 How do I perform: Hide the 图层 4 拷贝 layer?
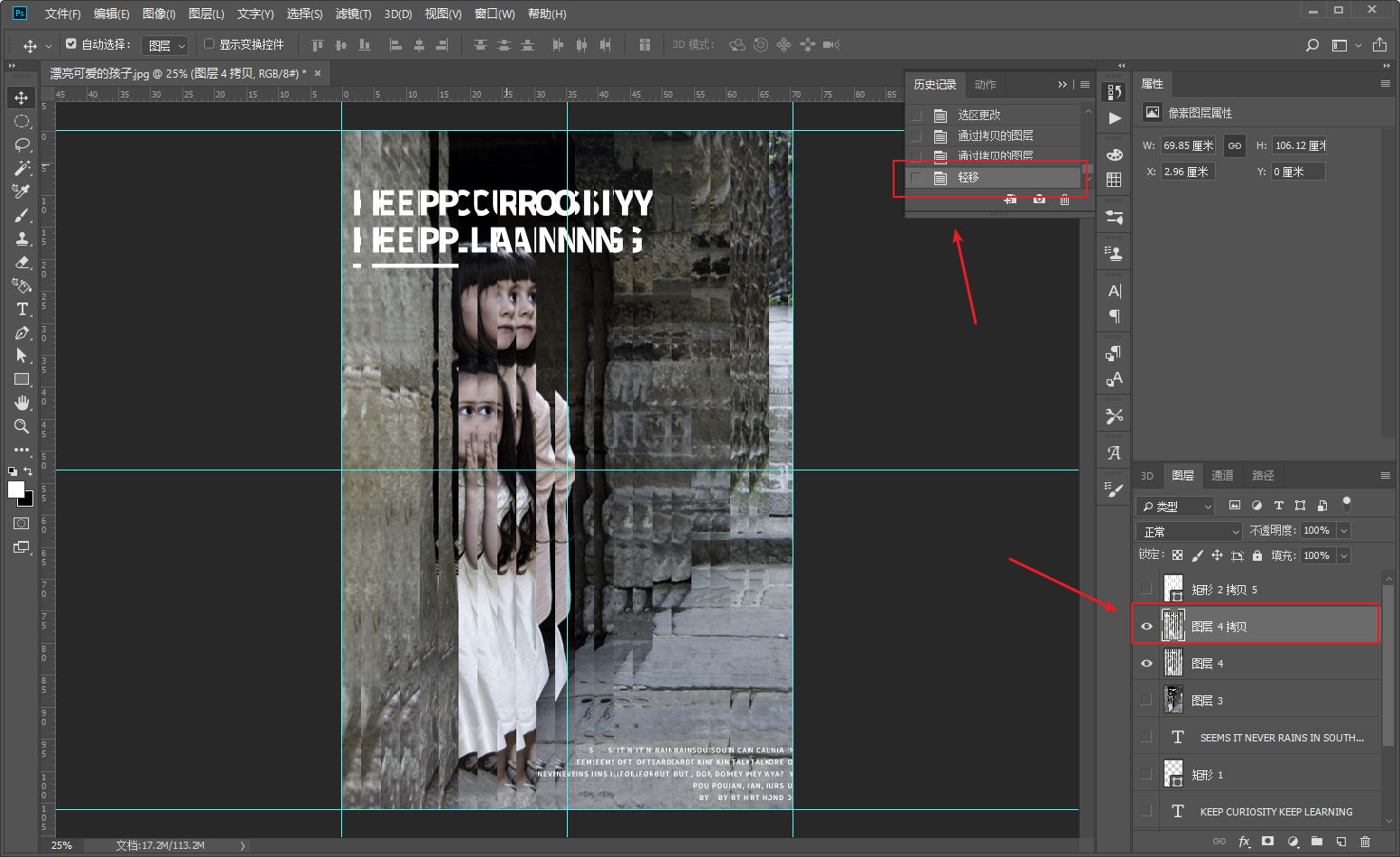click(1146, 627)
